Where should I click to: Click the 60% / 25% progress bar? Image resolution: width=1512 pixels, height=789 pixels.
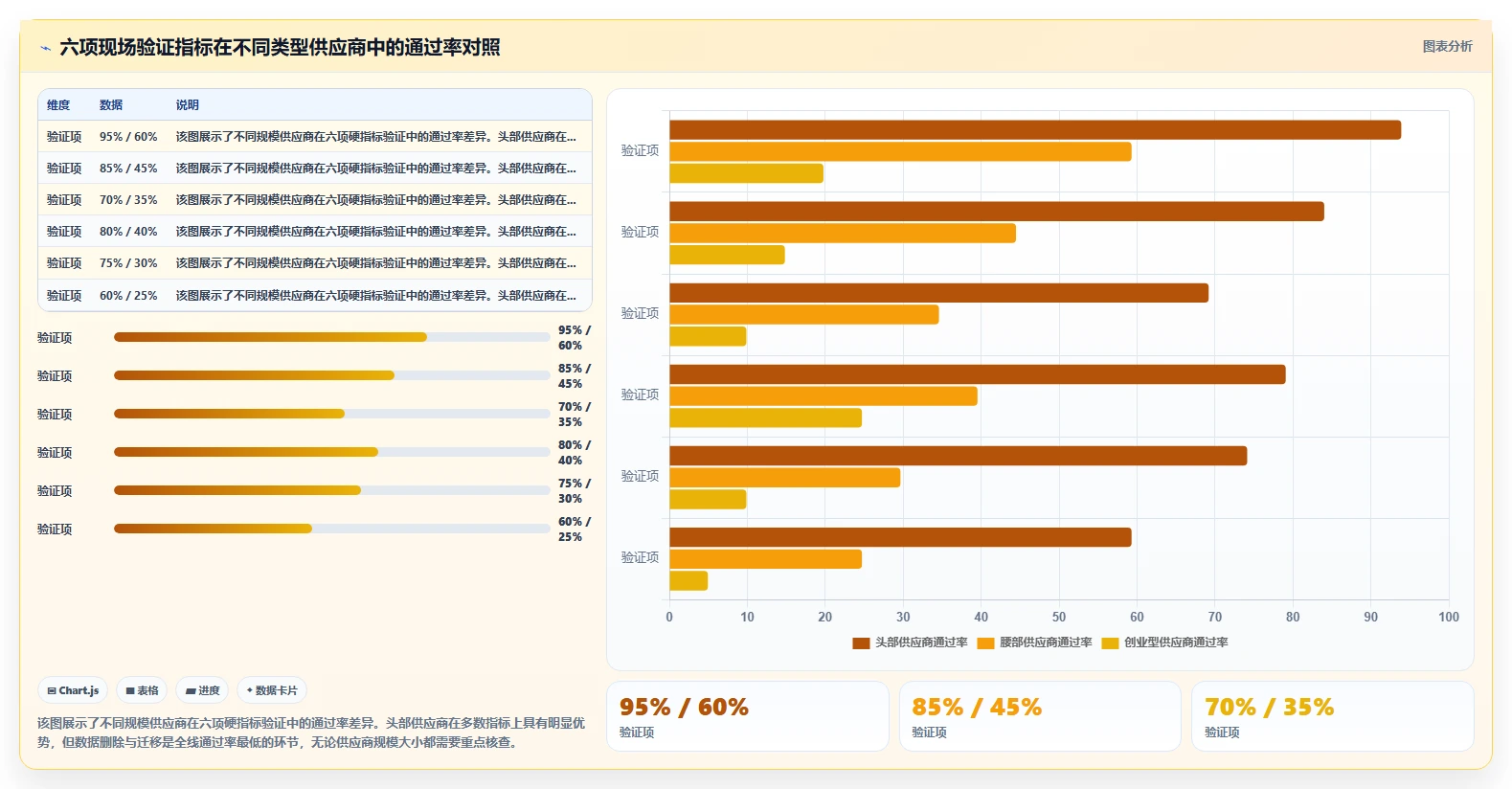331,529
